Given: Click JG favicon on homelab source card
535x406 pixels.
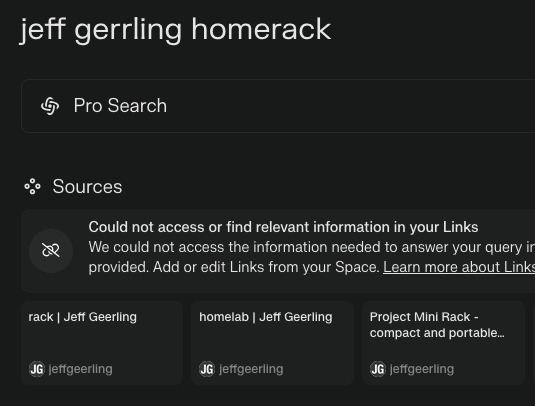Looking at the screenshot, I should (x=207, y=369).
